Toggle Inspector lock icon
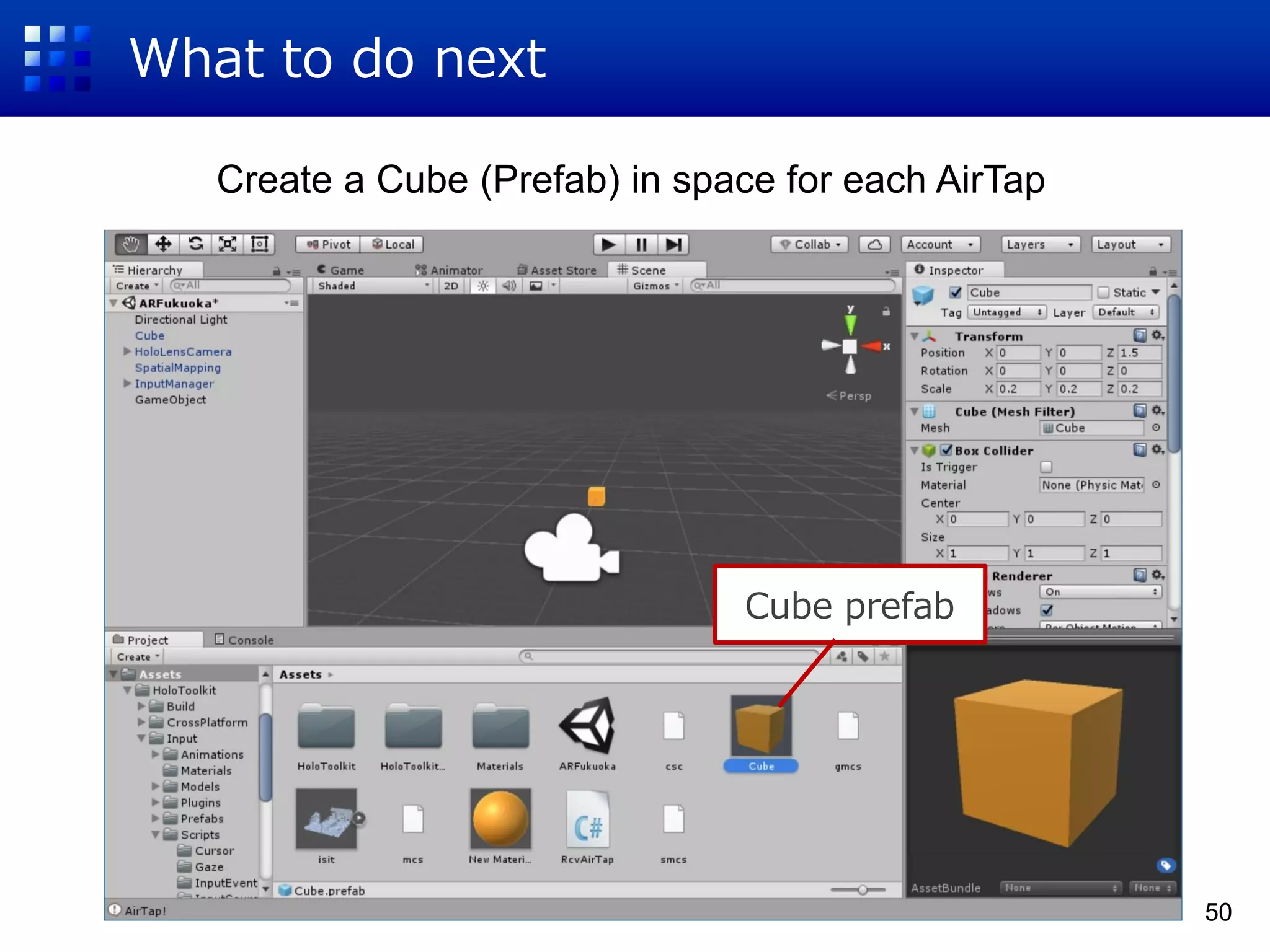Image resolution: width=1270 pixels, height=952 pixels. coord(1153,271)
